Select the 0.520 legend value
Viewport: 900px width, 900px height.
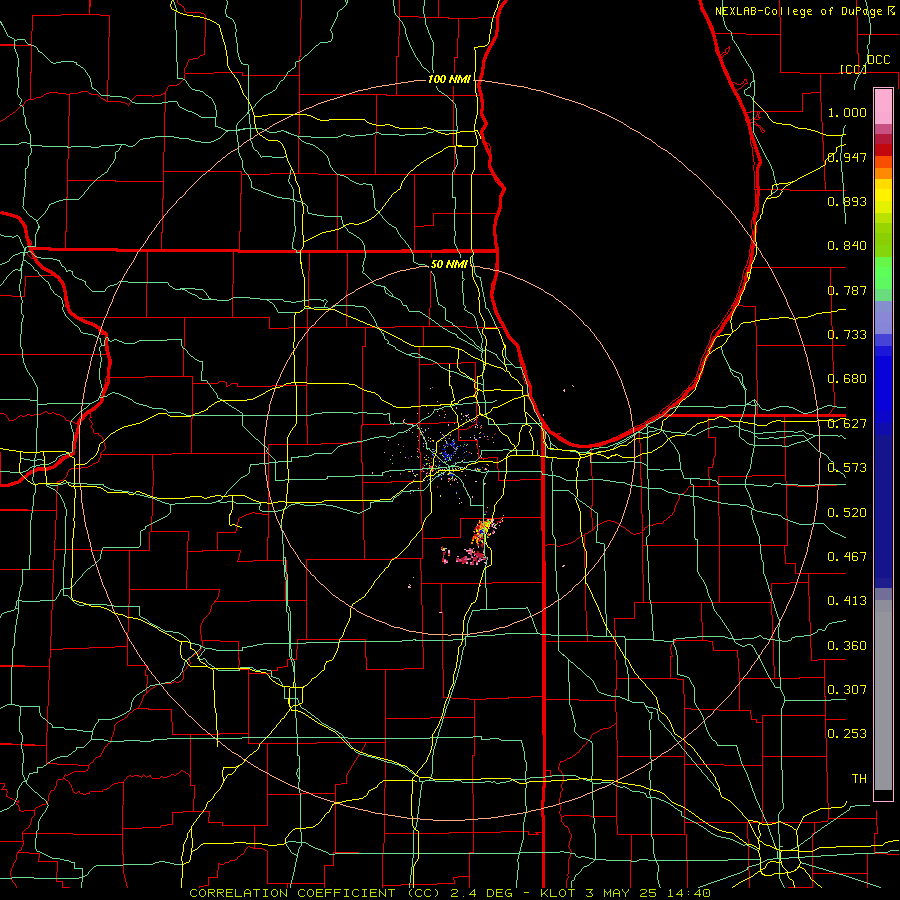click(x=847, y=513)
